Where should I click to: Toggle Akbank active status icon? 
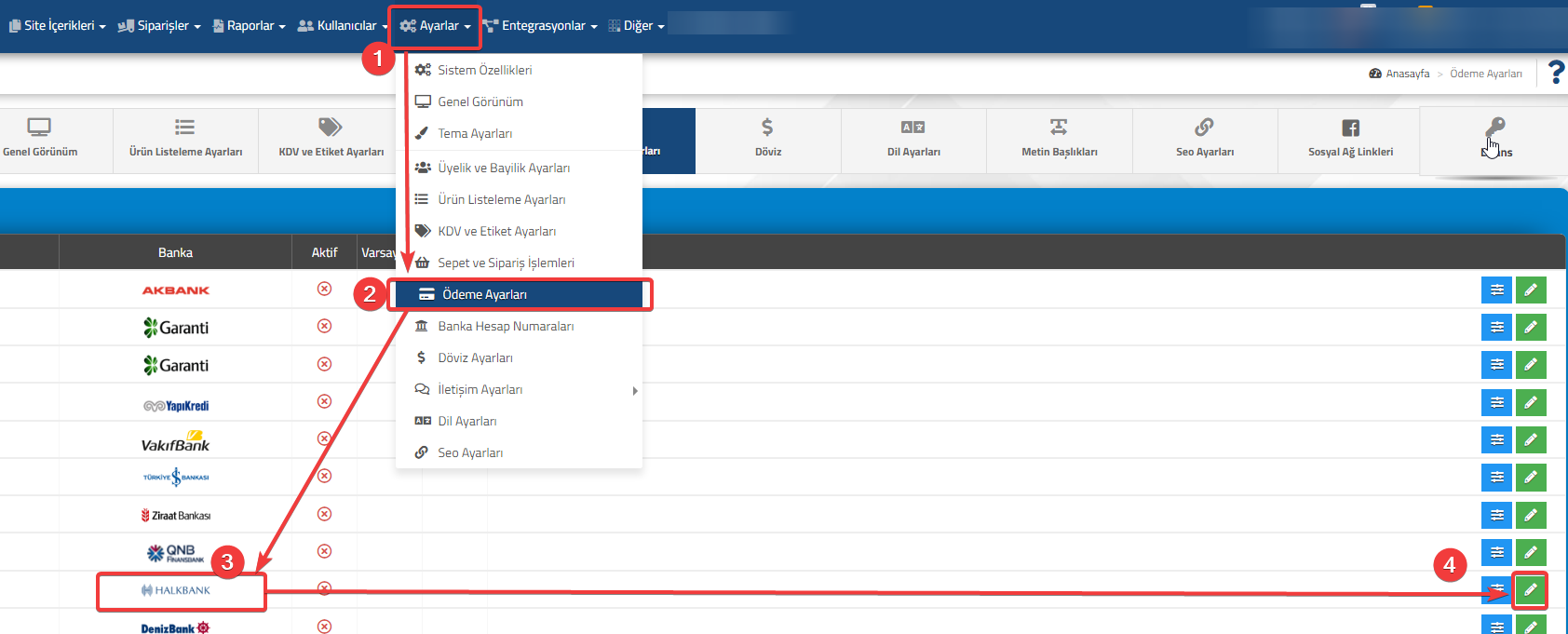324,289
